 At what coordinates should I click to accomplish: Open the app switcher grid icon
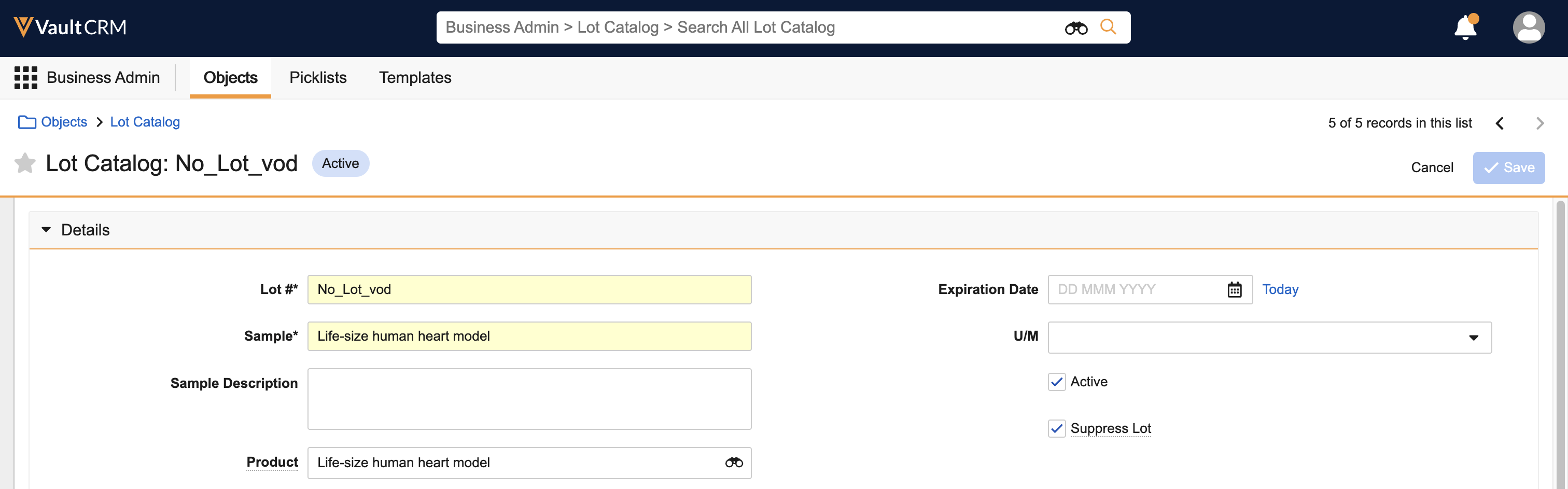click(25, 78)
